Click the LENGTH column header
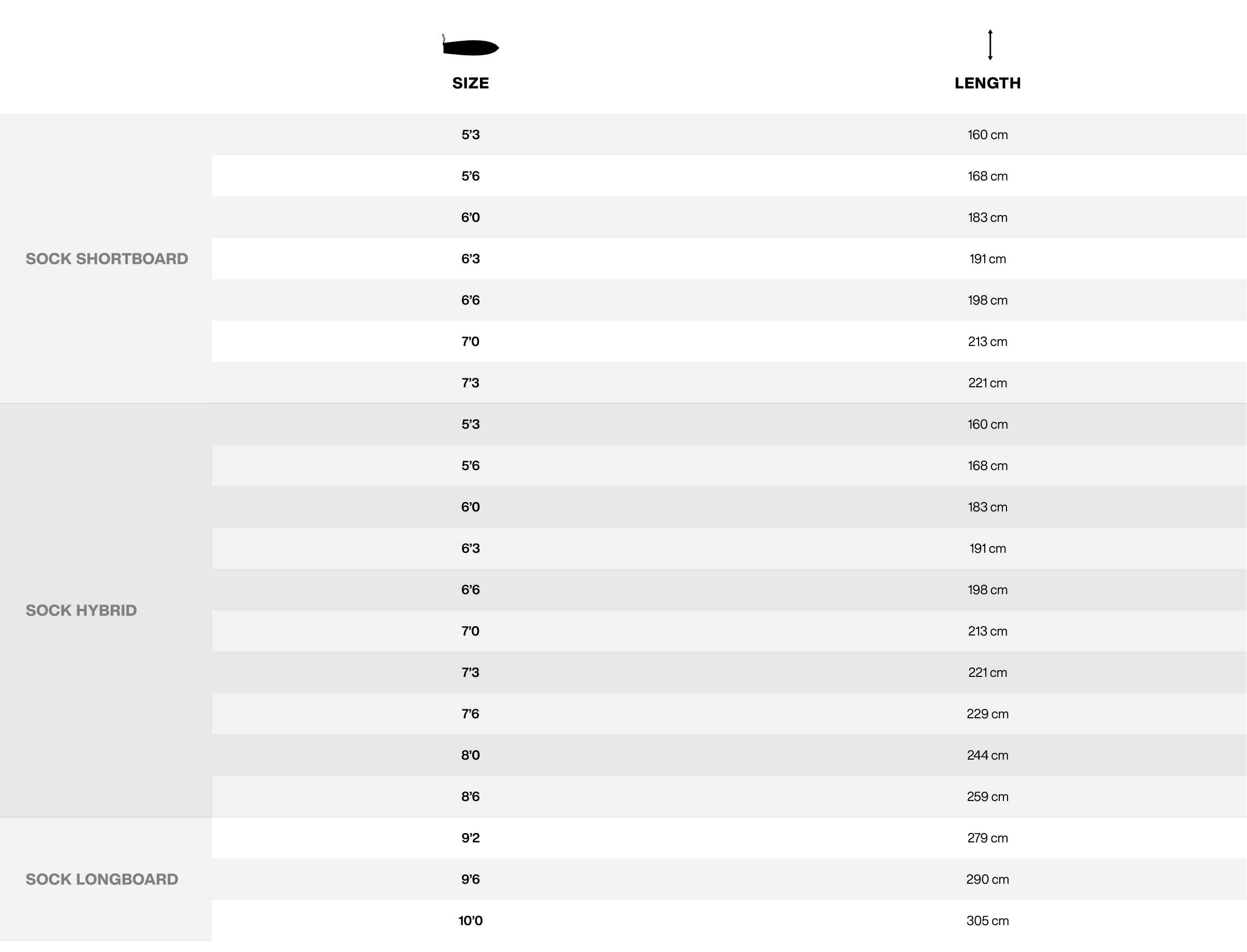This screenshot has width=1247, height=952. (x=987, y=83)
